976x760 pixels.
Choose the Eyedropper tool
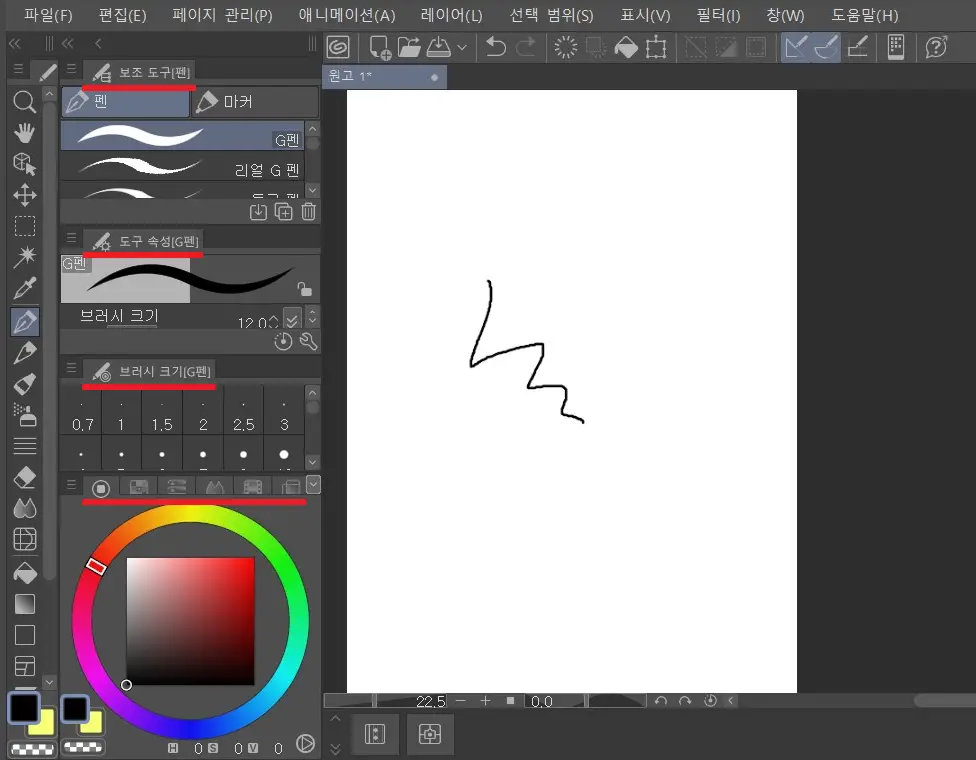click(24, 290)
